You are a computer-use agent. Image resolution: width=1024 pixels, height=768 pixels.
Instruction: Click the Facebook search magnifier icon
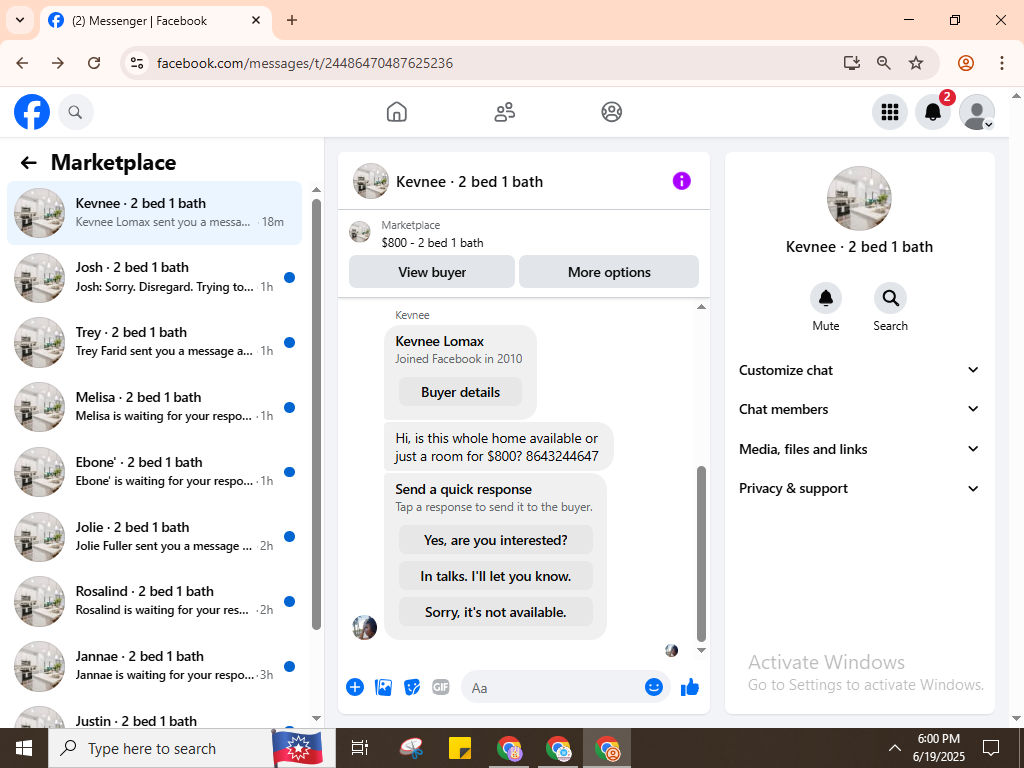point(76,112)
